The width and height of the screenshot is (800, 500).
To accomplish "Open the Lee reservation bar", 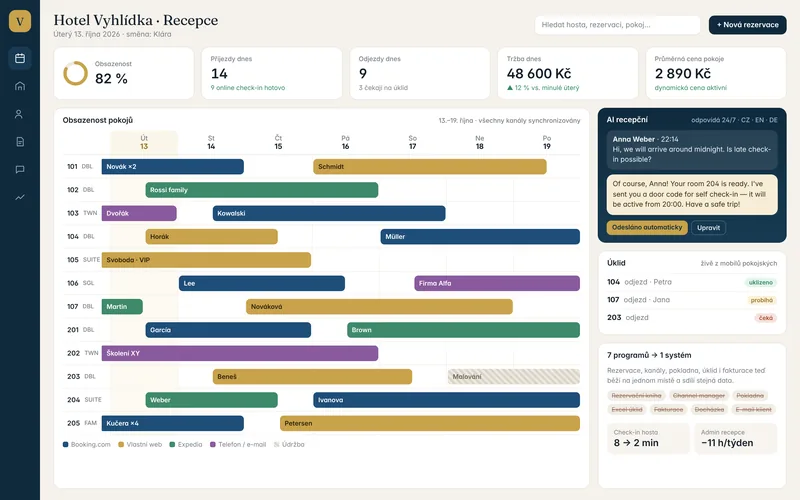I will coord(262,283).
